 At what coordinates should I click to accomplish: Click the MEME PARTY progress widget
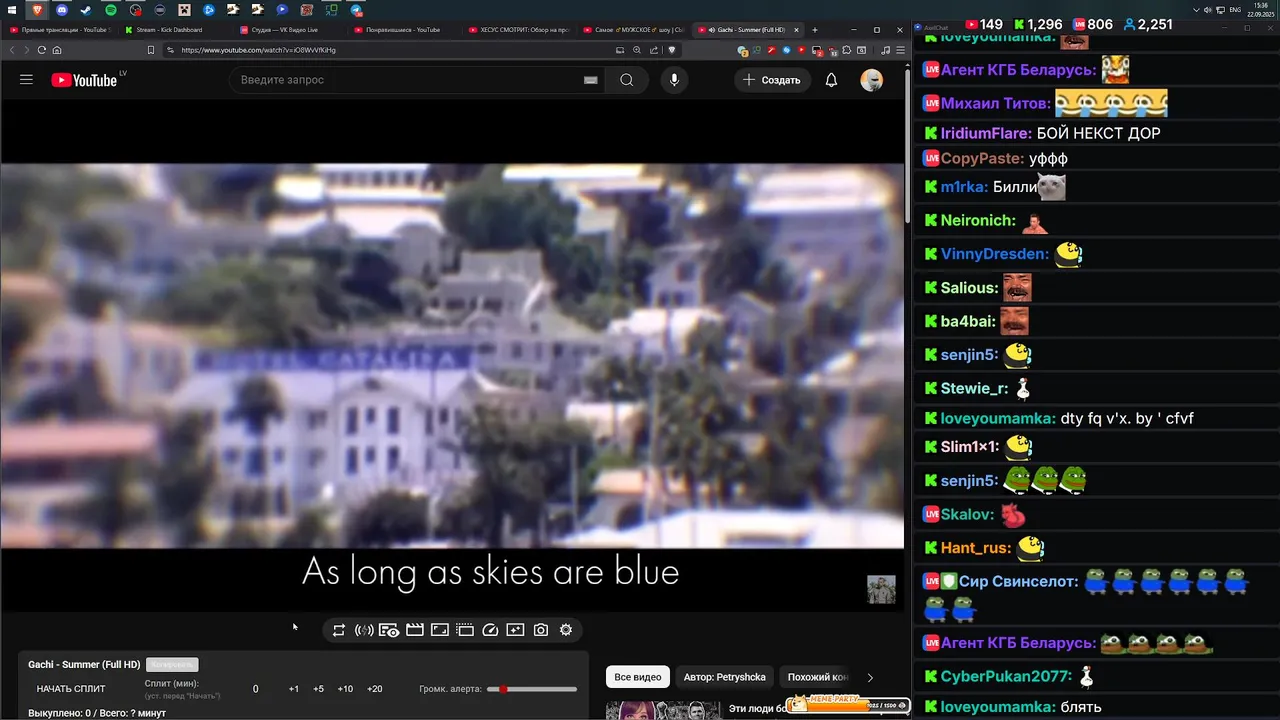coord(848,704)
